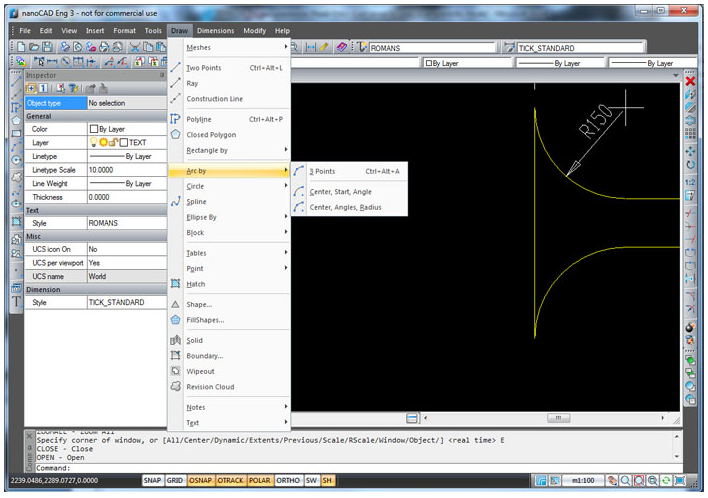Toggle categorized view icon in Inspector toolbar
This screenshot has width=708, height=498.
click(31, 88)
